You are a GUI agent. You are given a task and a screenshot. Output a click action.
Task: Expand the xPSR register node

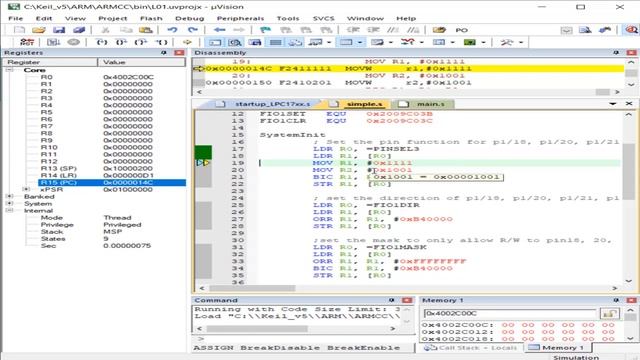[x=27, y=189]
